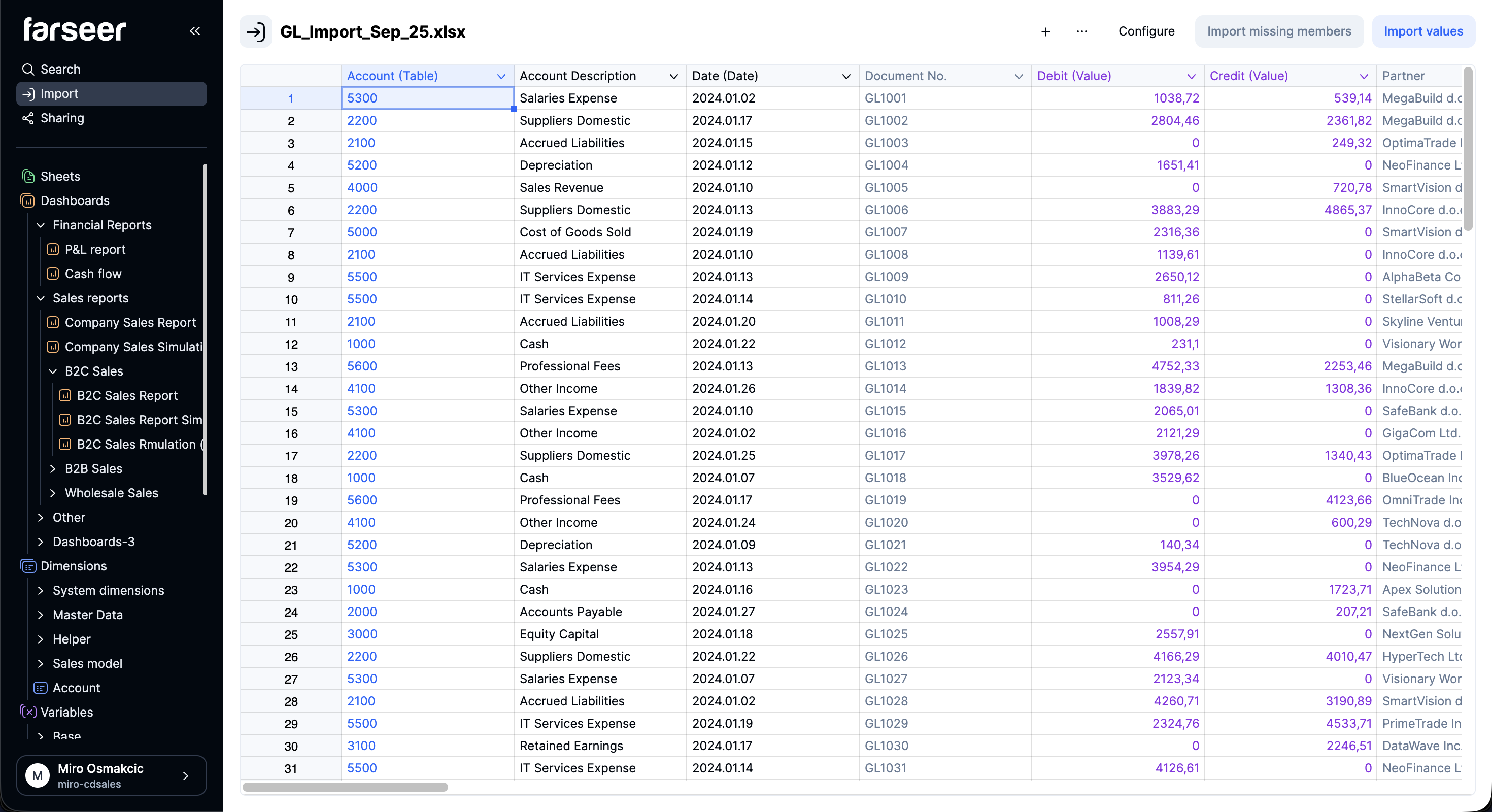
Task: Open Miro Osmakcic user profile menu
Action: click(x=111, y=775)
